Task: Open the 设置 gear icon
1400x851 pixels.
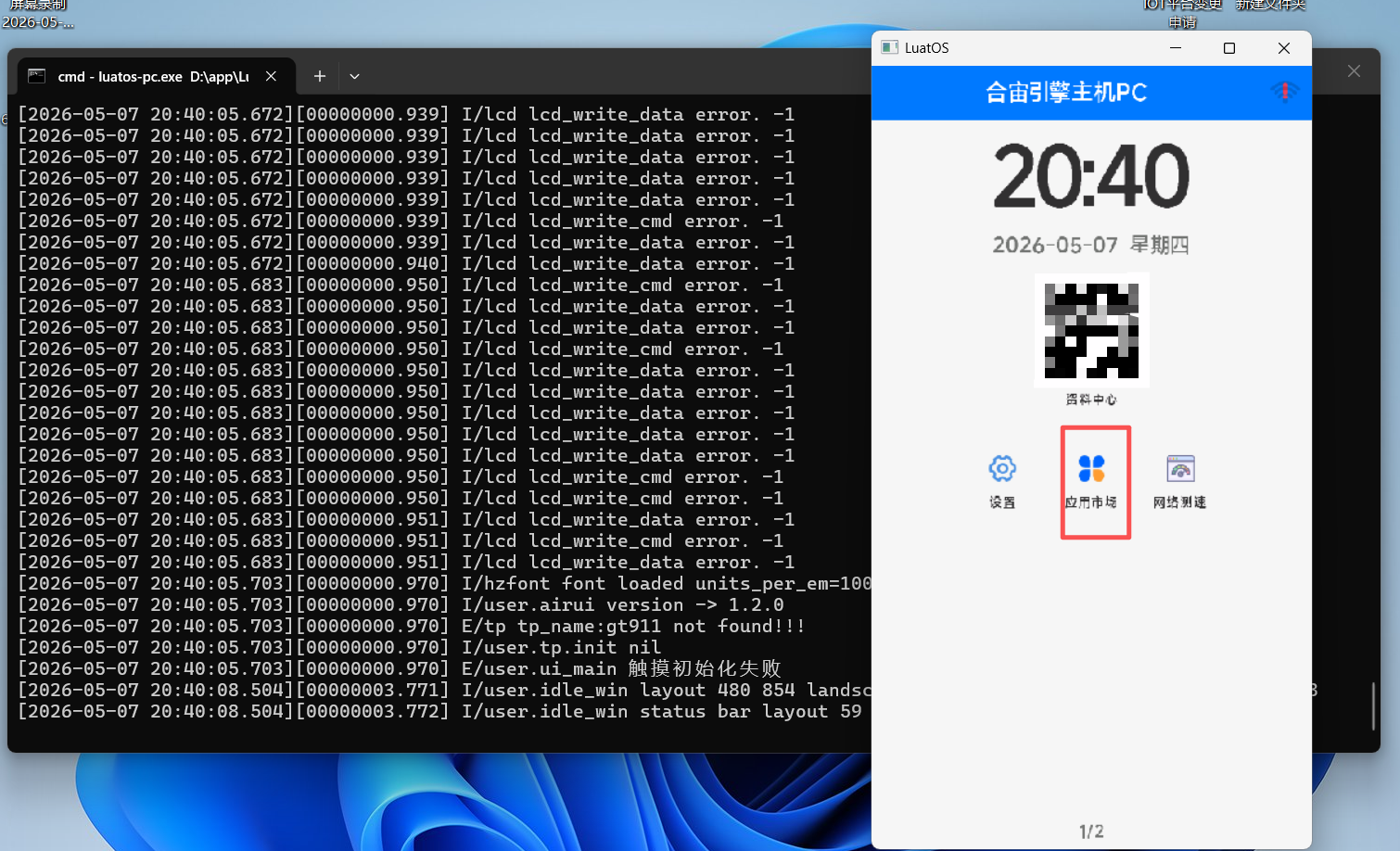Action: 1002,469
